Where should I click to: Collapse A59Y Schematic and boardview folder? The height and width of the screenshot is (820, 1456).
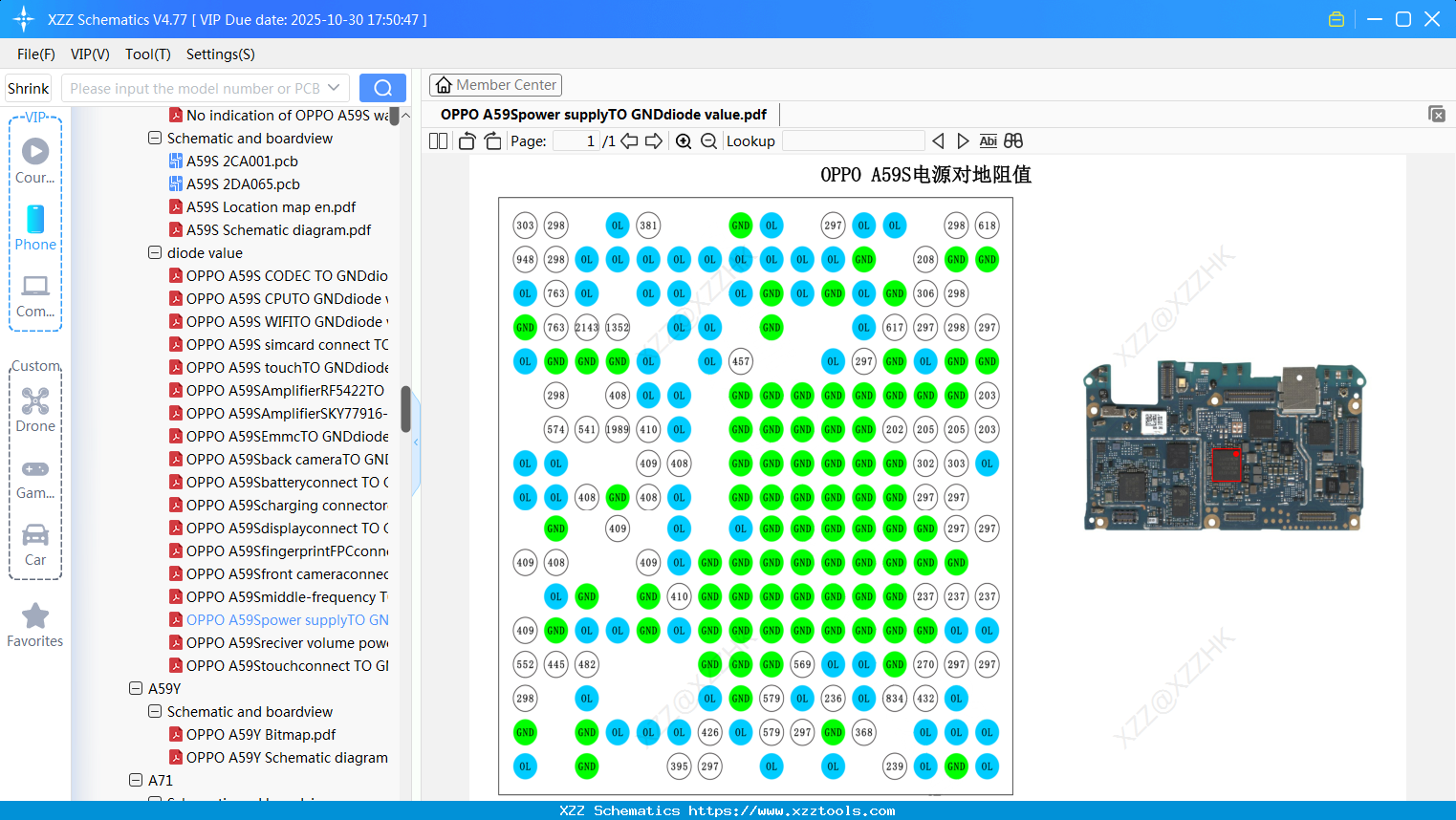click(x=155, y=711)
